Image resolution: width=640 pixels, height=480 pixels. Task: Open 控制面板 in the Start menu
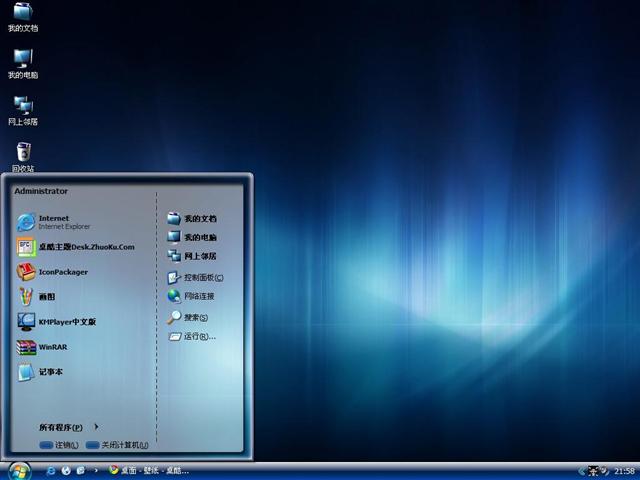click(x=202, y=277)
